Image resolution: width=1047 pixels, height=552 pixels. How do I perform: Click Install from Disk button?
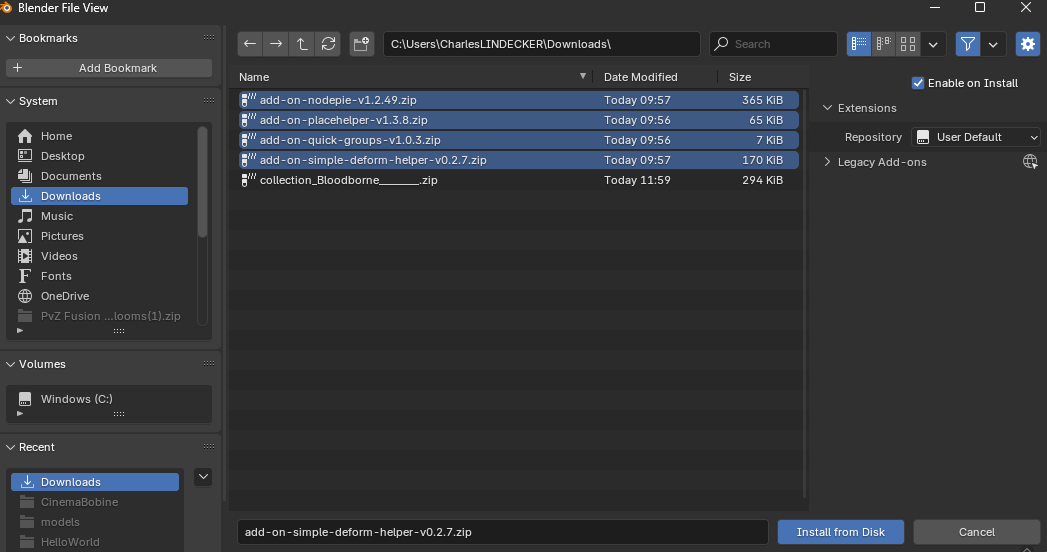841,532
